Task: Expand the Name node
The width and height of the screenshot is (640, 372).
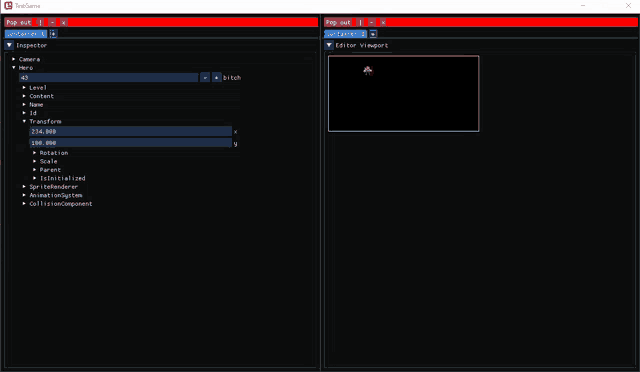Action: tap(24, 105)
